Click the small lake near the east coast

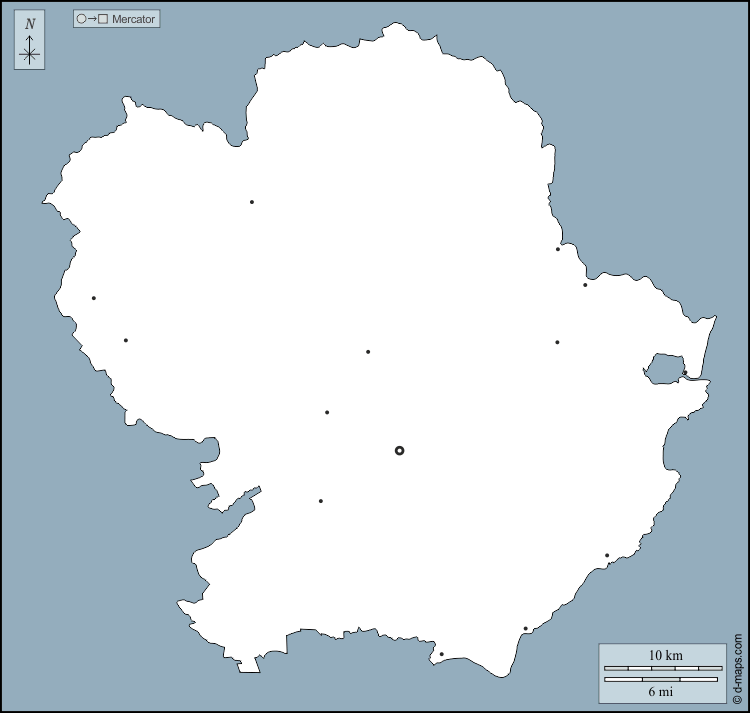pos(660,369)
